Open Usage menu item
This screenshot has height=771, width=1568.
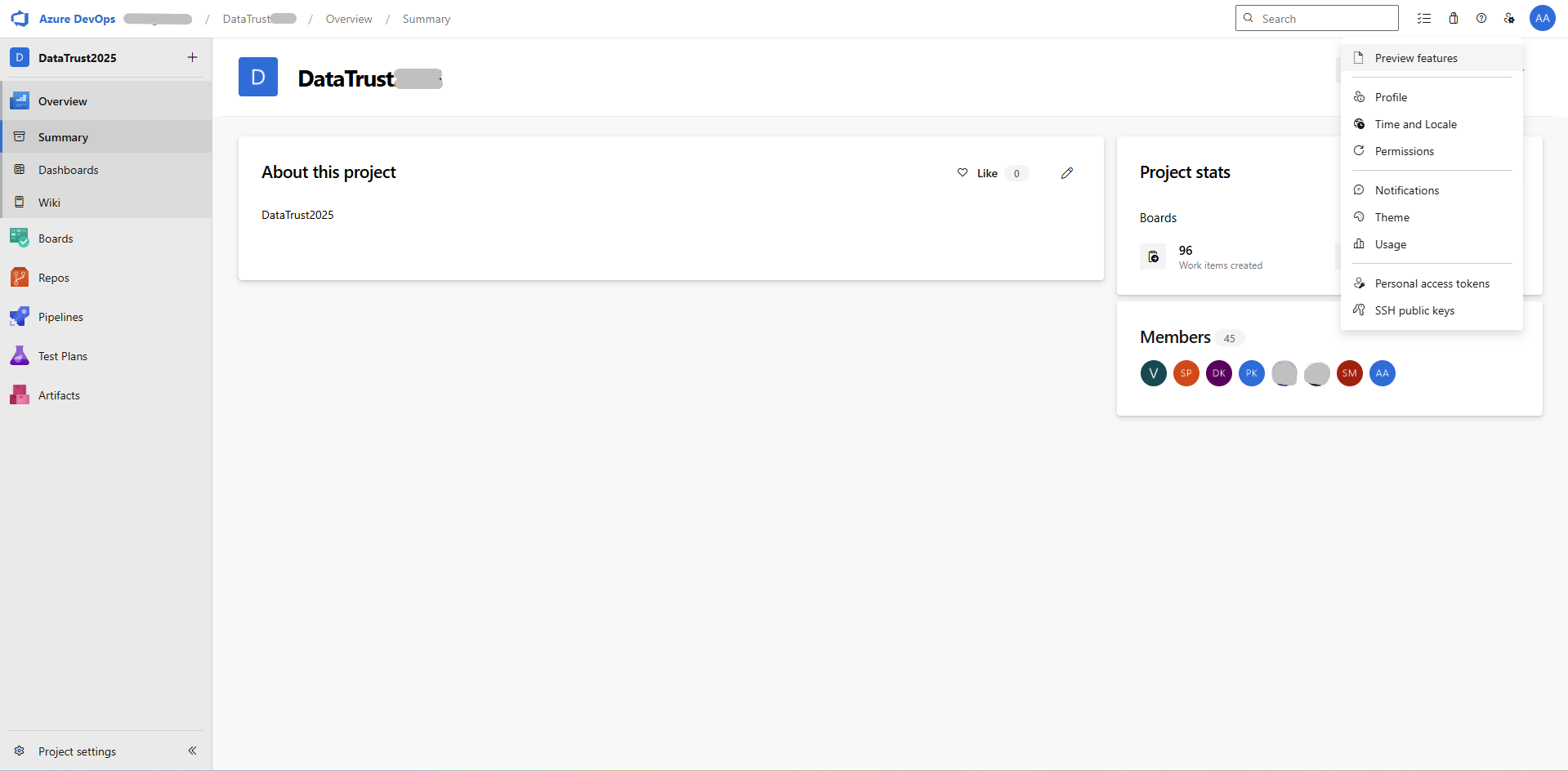coord(1432,244)
